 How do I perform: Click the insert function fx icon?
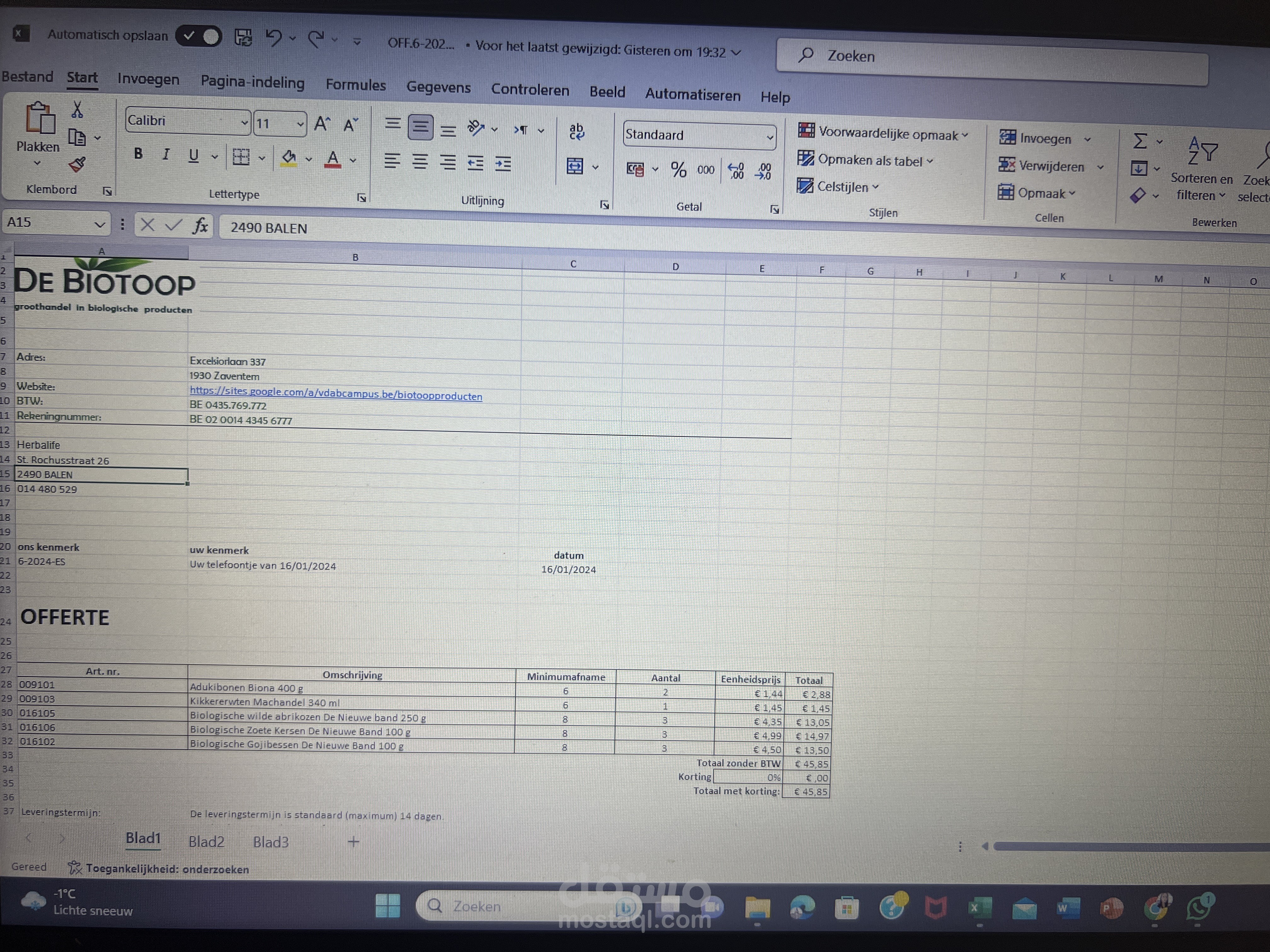pos(200,225)
